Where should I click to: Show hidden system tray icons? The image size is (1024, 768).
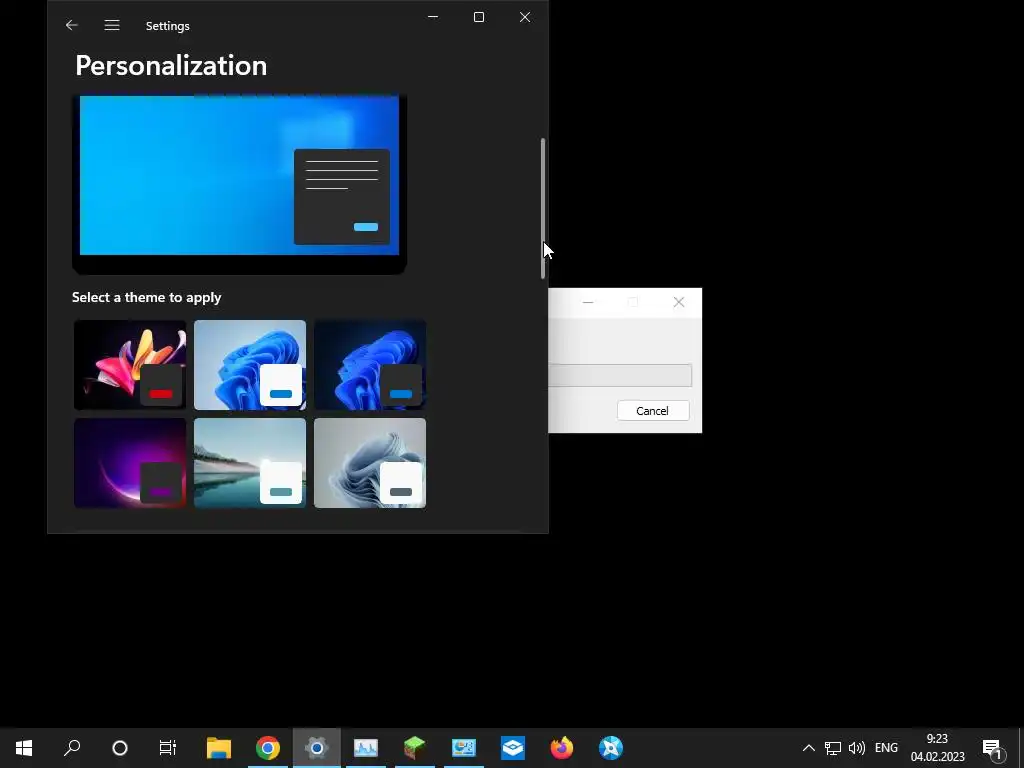808,748
